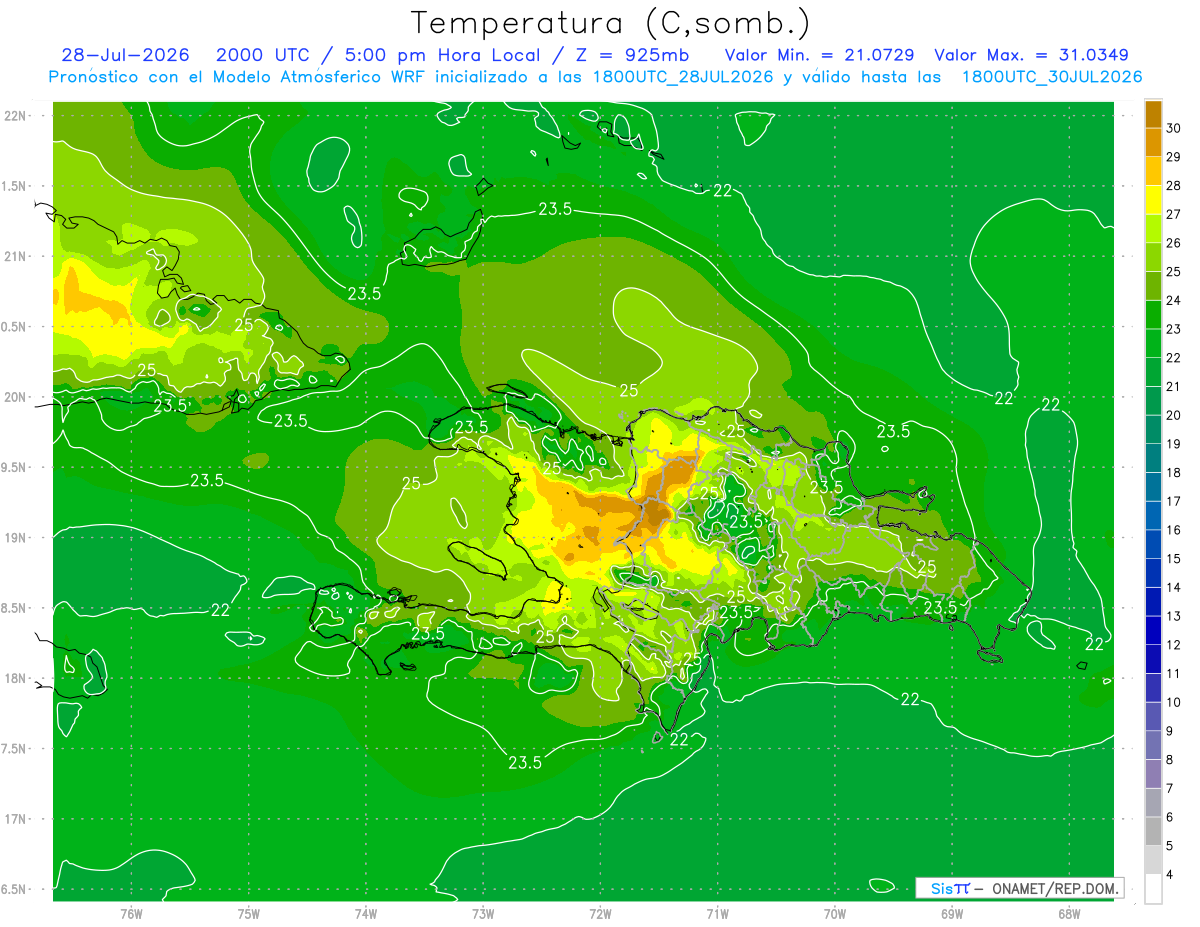Click the legend scale value '19'
The image size is (1200, 927).
(1173, 444)
